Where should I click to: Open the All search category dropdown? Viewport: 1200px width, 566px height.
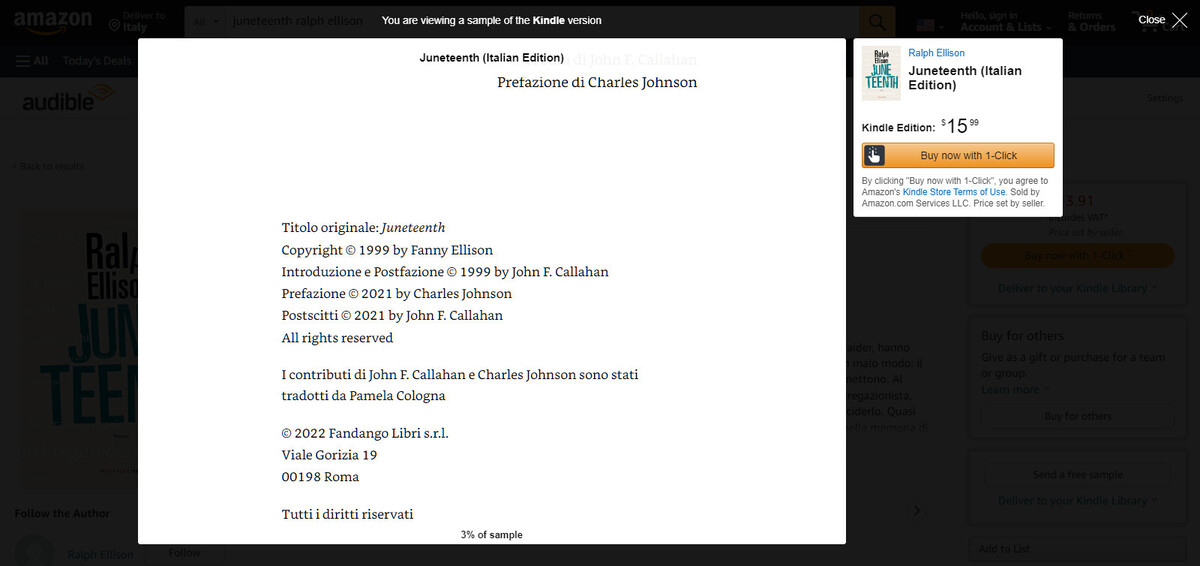click(205, 21)
